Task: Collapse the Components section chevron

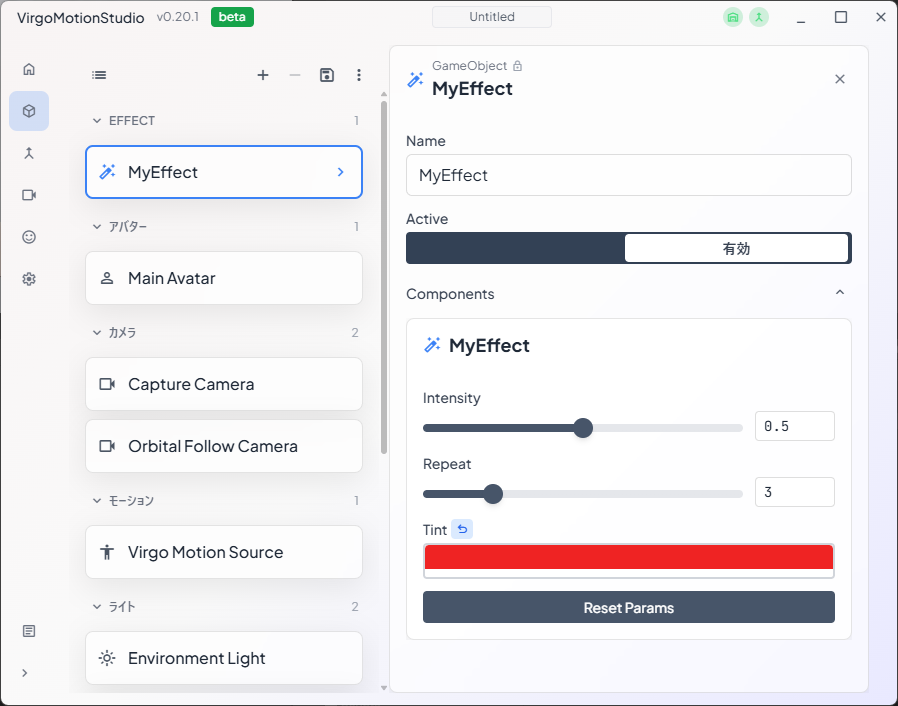Action: tap(840, 293)
